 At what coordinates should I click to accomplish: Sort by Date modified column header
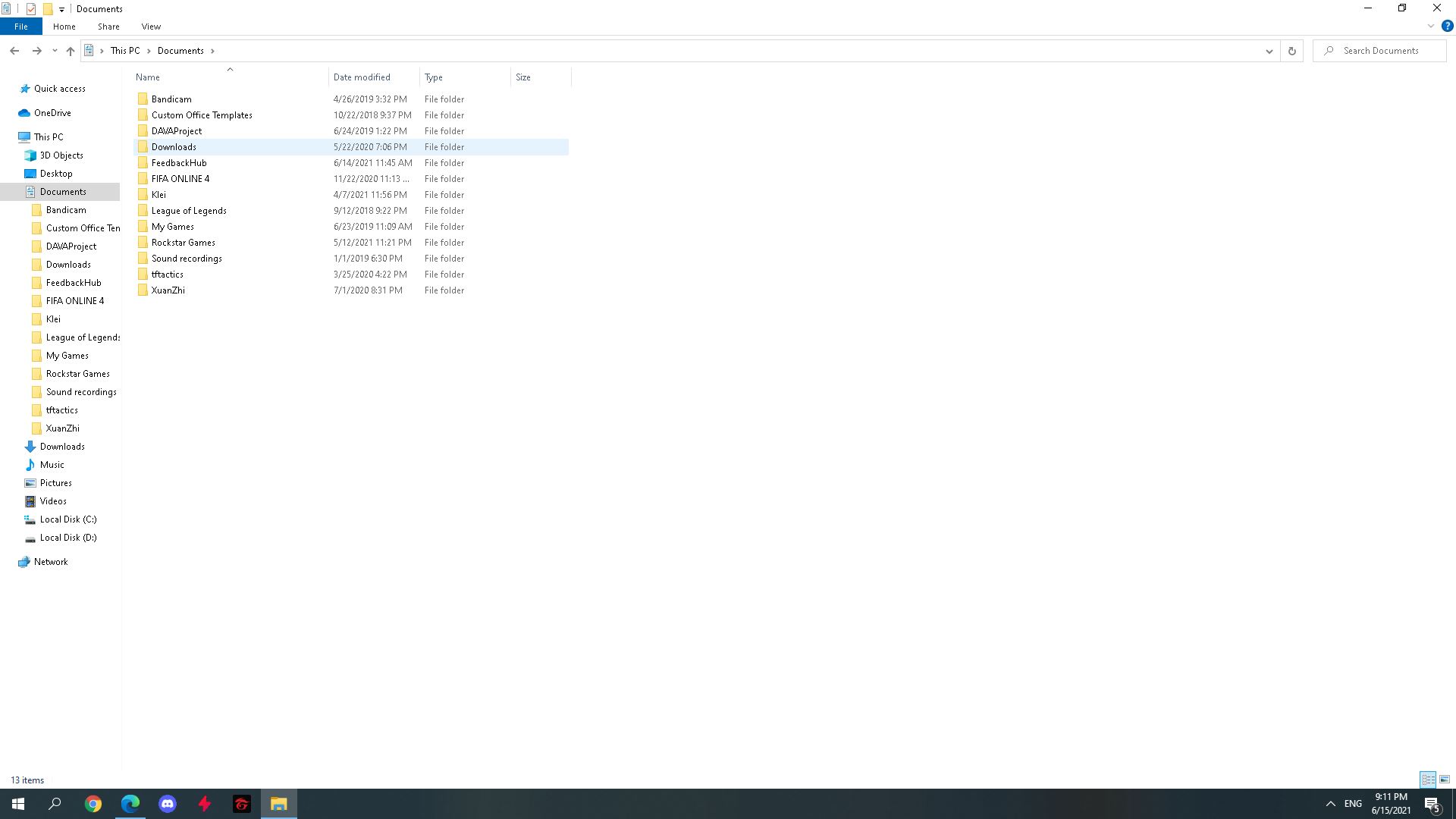click(362, 77)
